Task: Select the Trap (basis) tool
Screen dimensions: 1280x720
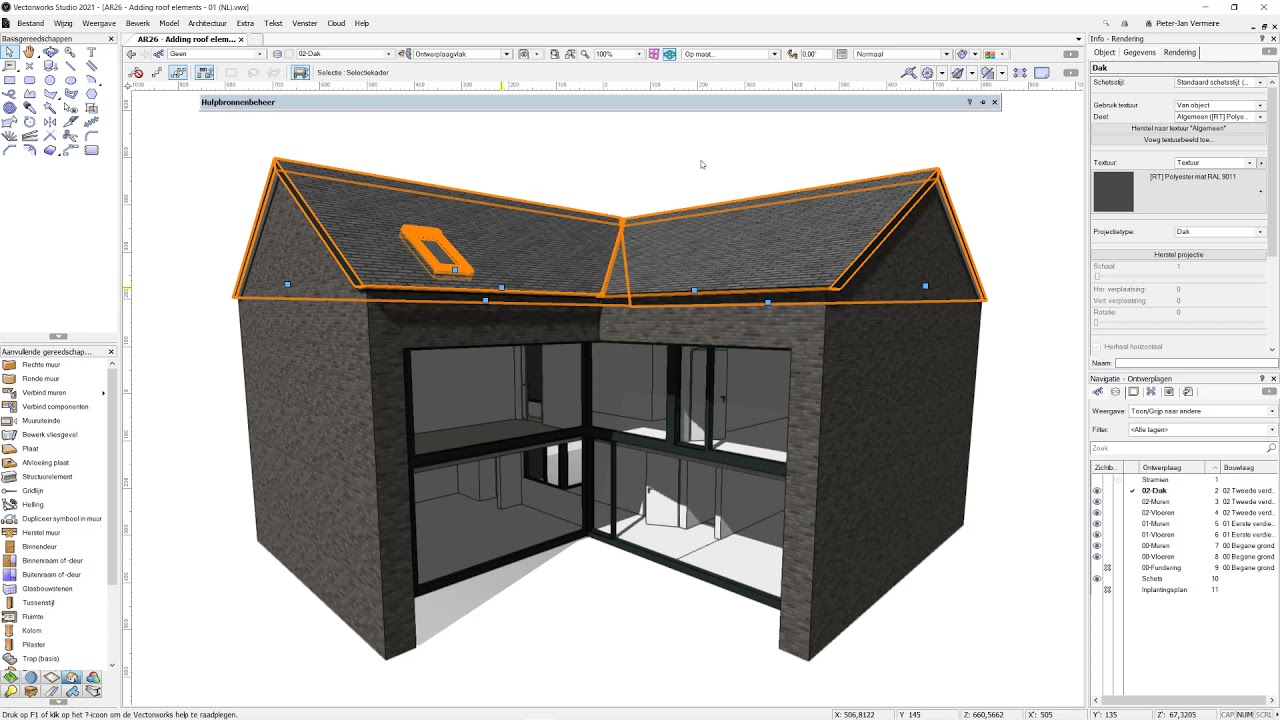Action: [x=41, y=659]
